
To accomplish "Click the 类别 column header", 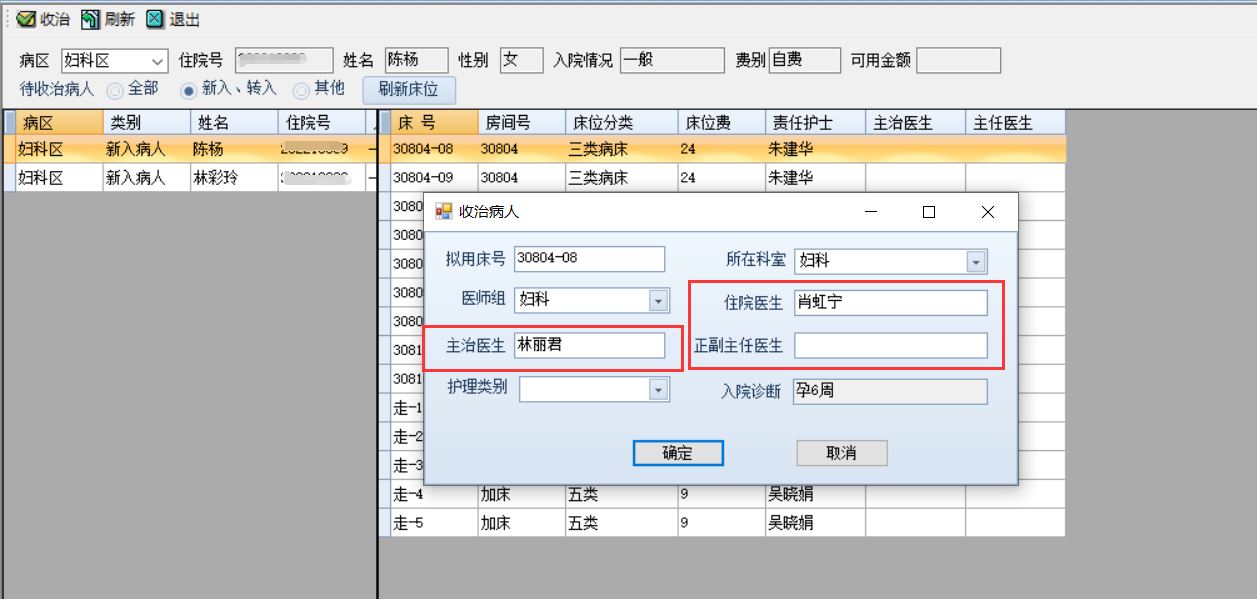I will pyautogui.click(x=147, y=123).
